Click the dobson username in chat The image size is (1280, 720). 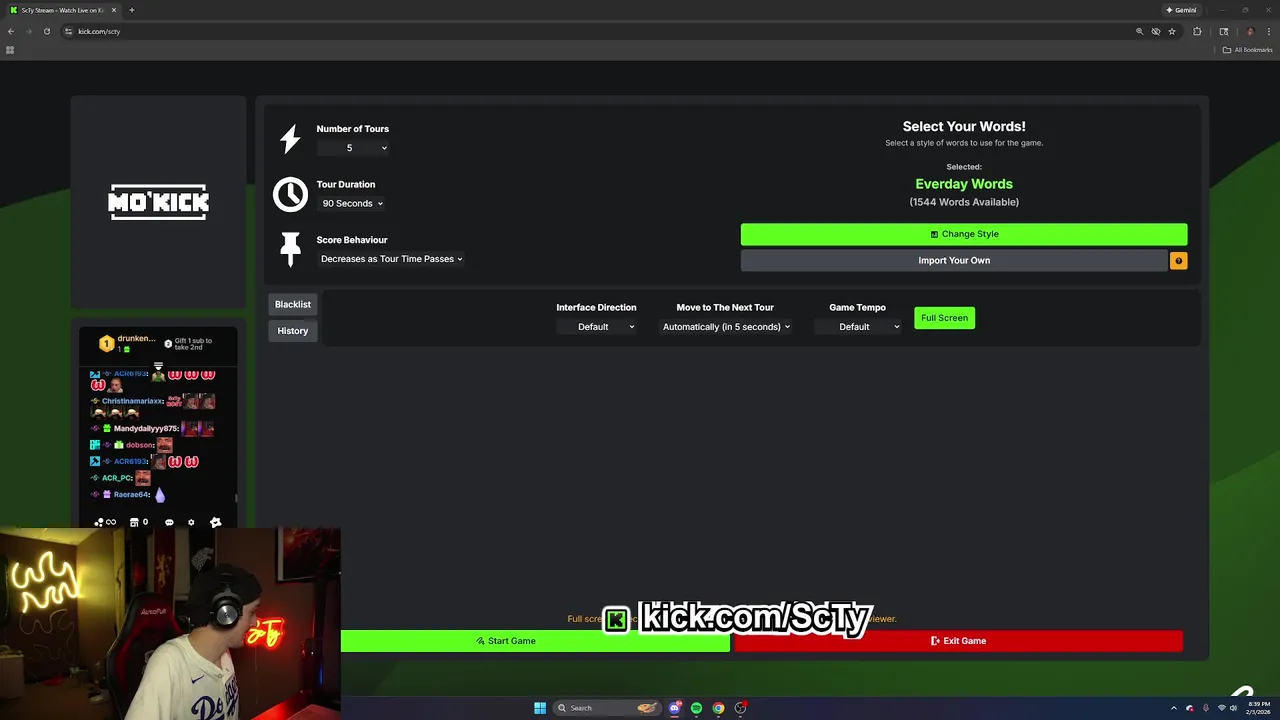tap(140, 445)
